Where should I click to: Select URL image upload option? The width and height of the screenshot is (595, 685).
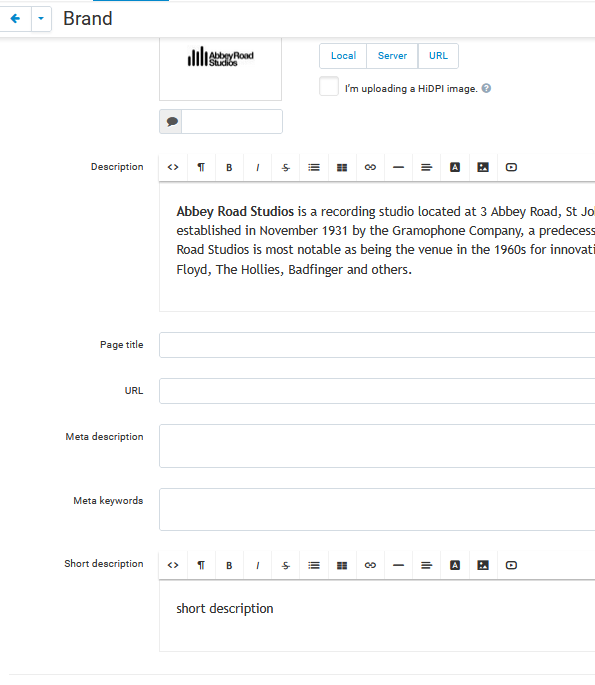pos(438,56)
